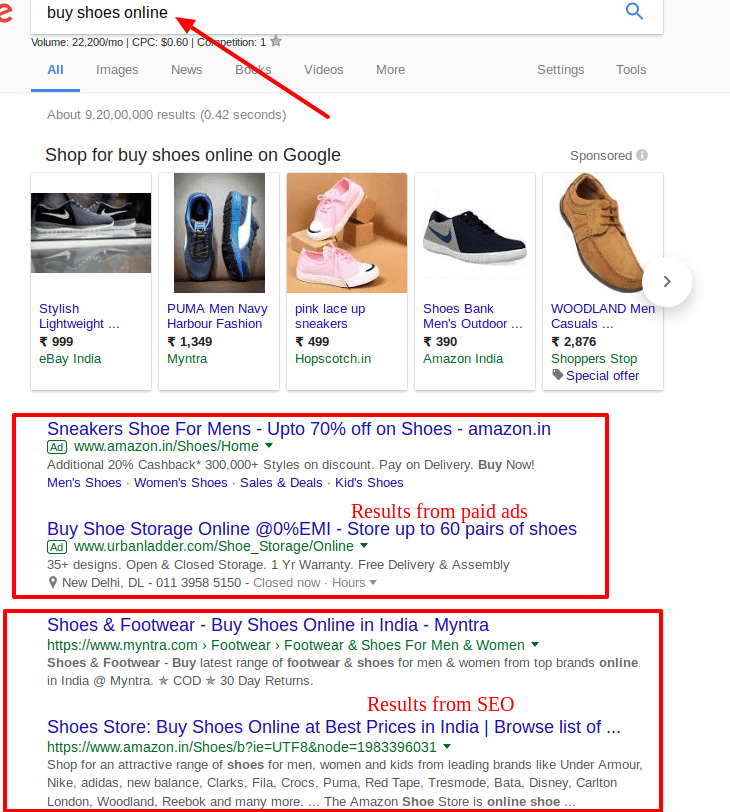Open the PUMA Men Navy shoe image

(x=219, y=233)
